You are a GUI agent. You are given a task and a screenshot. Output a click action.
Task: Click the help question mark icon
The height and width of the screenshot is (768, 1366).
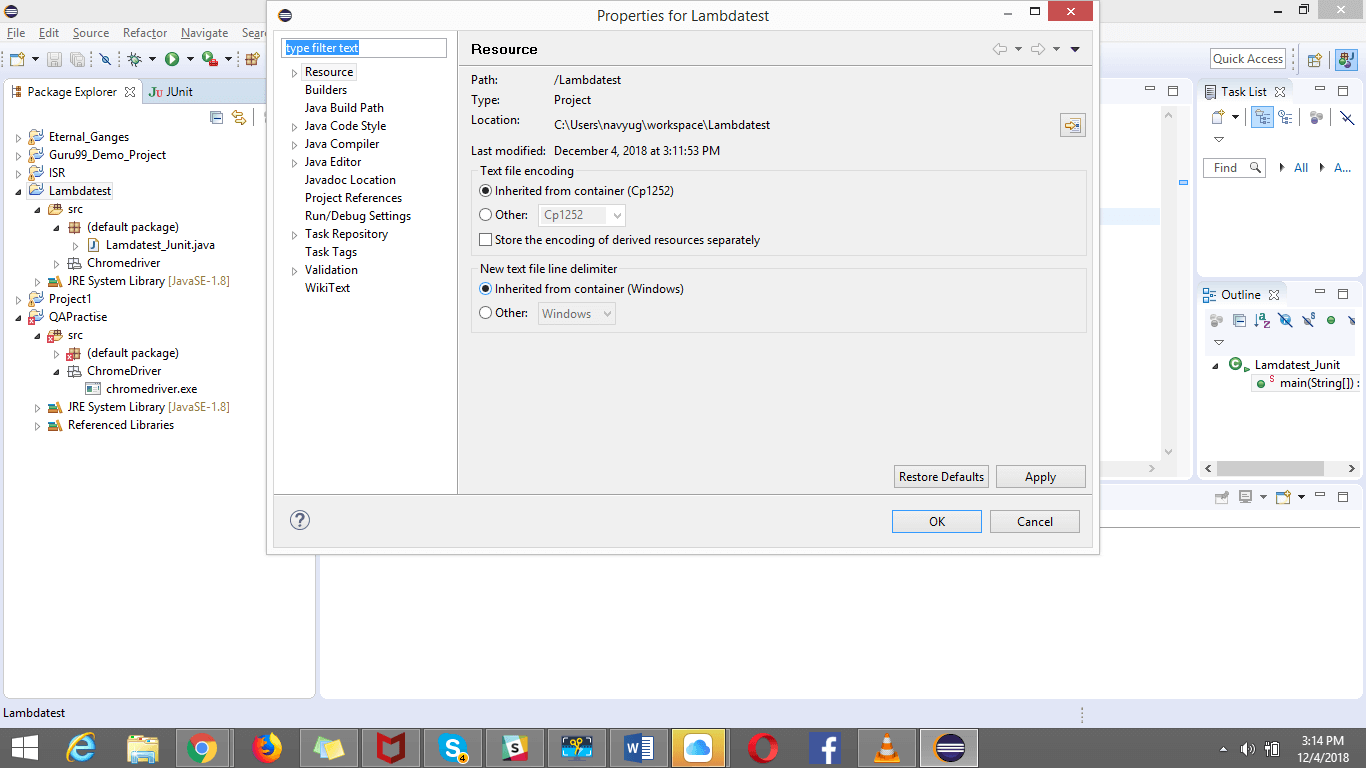point(299,520)
